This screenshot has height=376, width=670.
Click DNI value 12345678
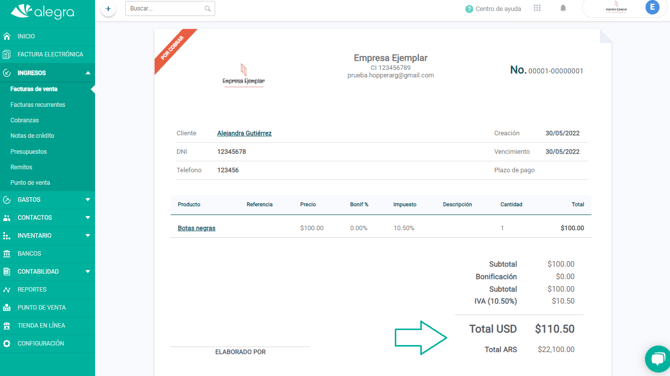click(x=232, y=152)
